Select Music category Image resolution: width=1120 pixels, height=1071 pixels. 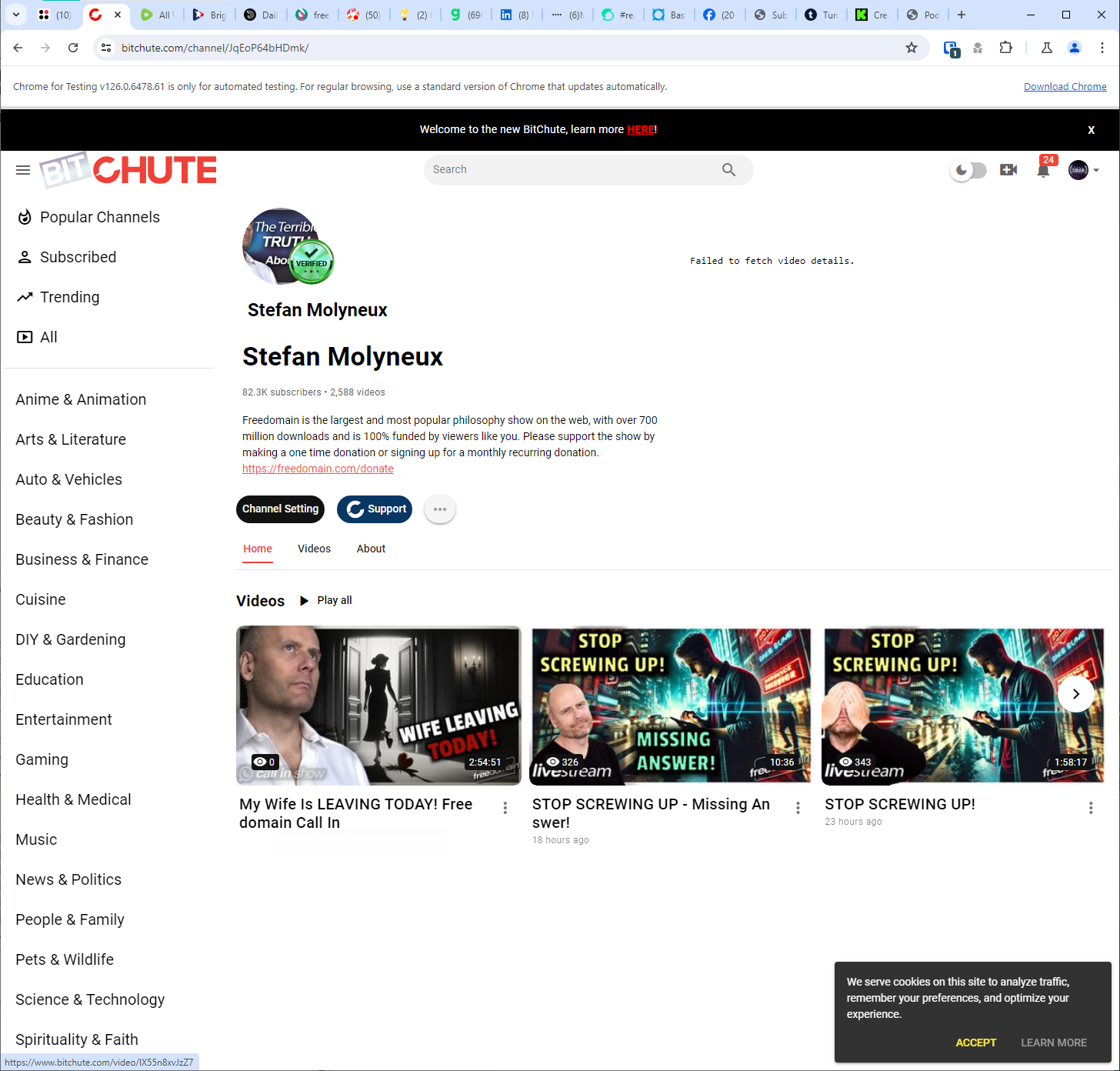[36, 840]
